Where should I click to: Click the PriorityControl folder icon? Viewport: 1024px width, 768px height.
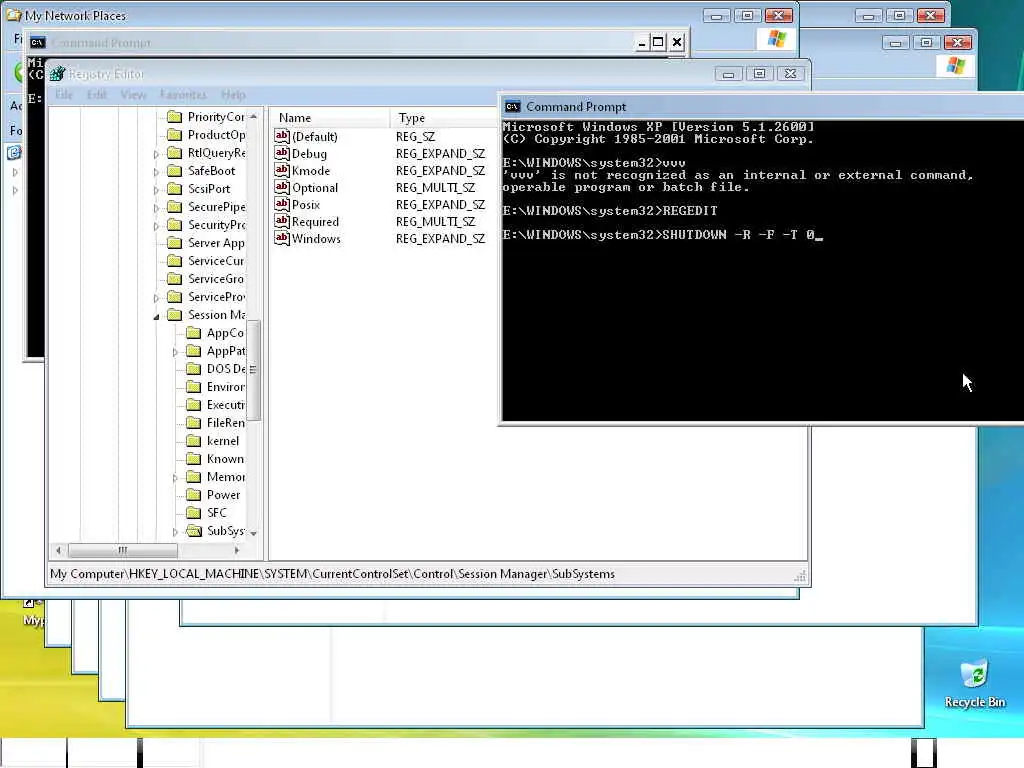point(174,117)
